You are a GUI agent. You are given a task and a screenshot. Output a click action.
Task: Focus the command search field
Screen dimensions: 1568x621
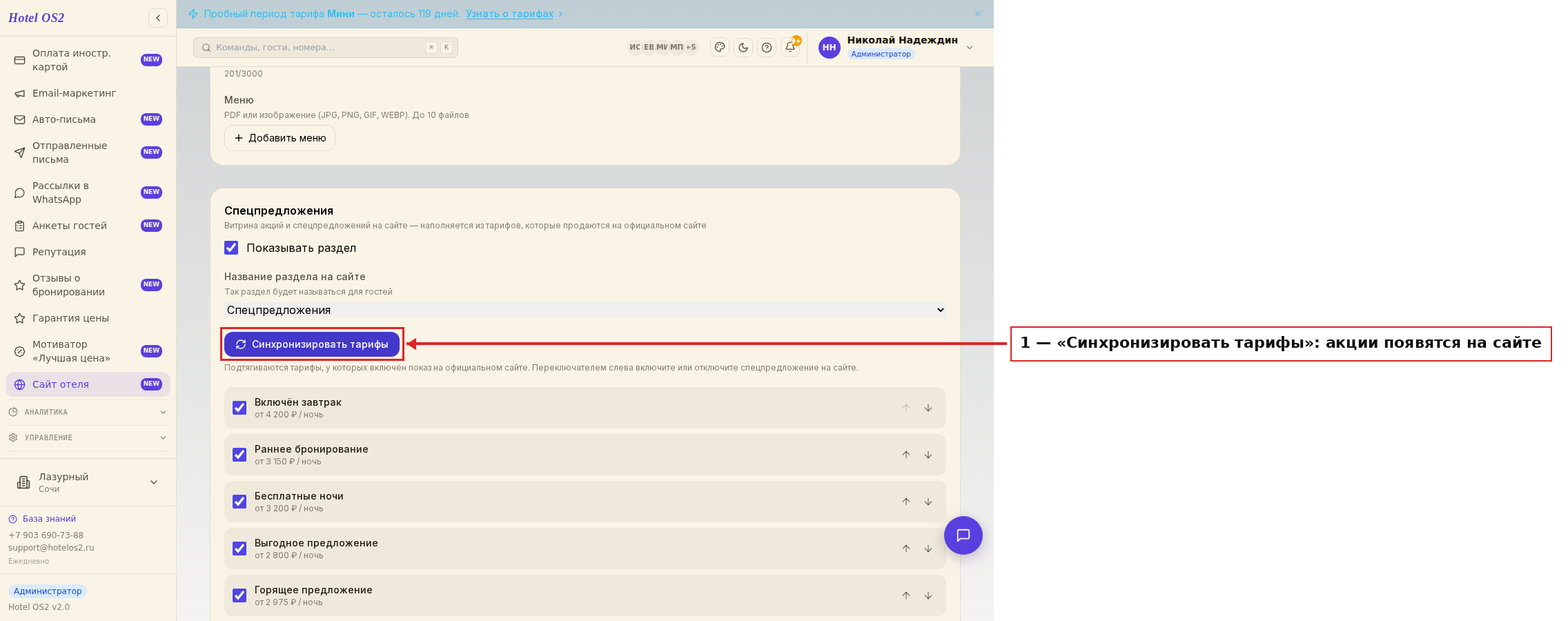point(325,48)
